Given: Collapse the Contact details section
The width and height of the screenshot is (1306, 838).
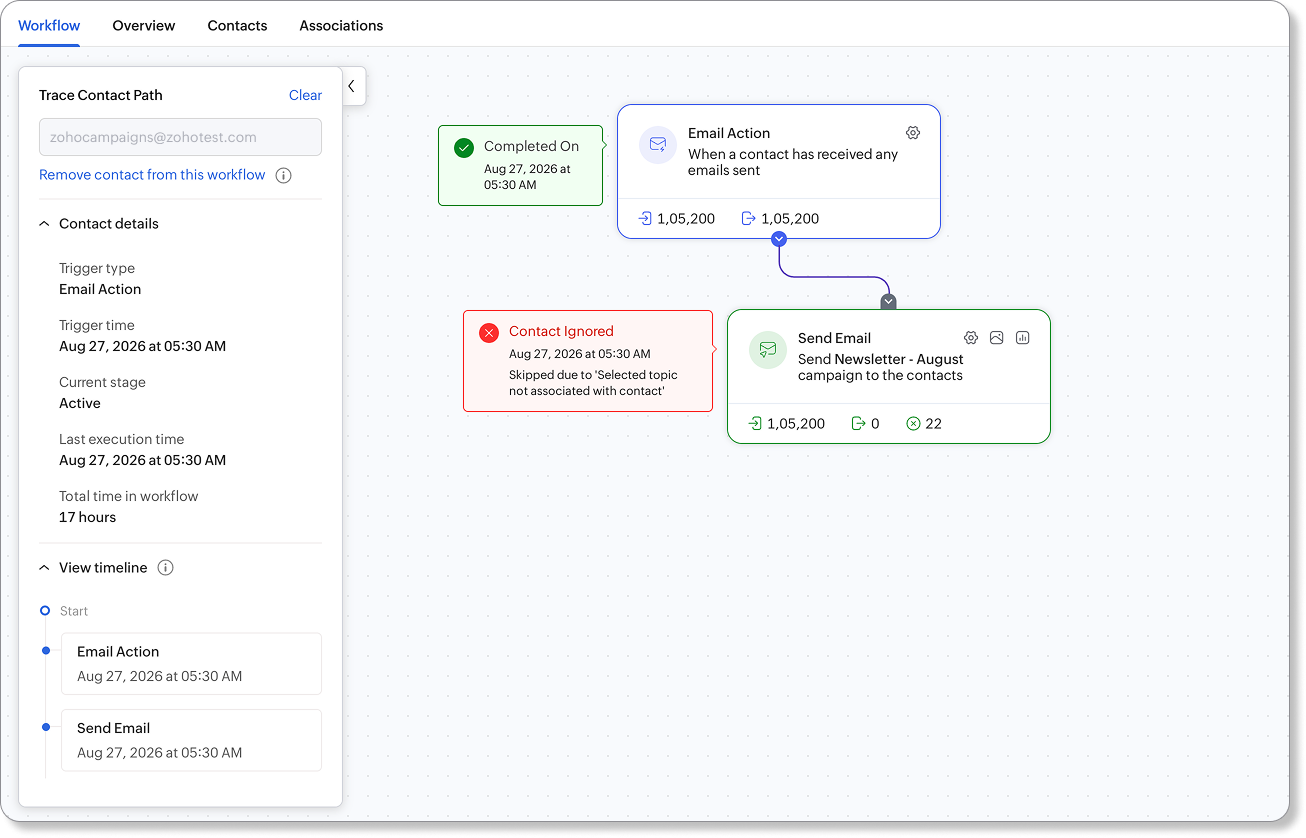Looking at the screenshot, I should [44, 224].
